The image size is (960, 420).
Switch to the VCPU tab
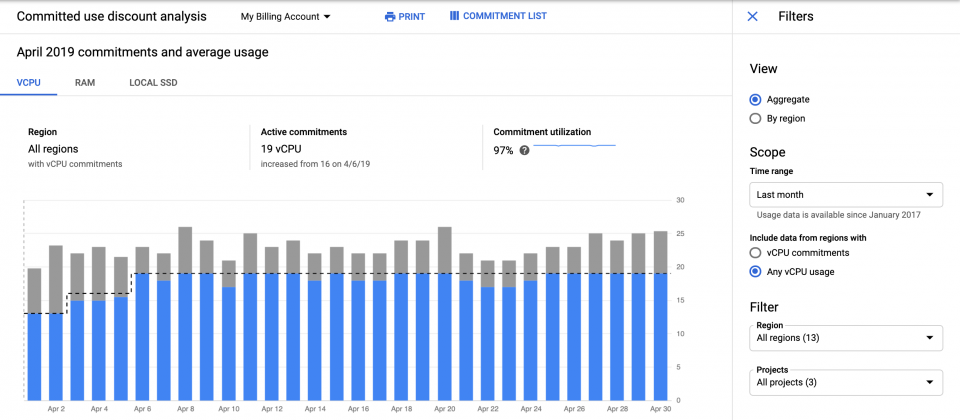pos(29,83)
